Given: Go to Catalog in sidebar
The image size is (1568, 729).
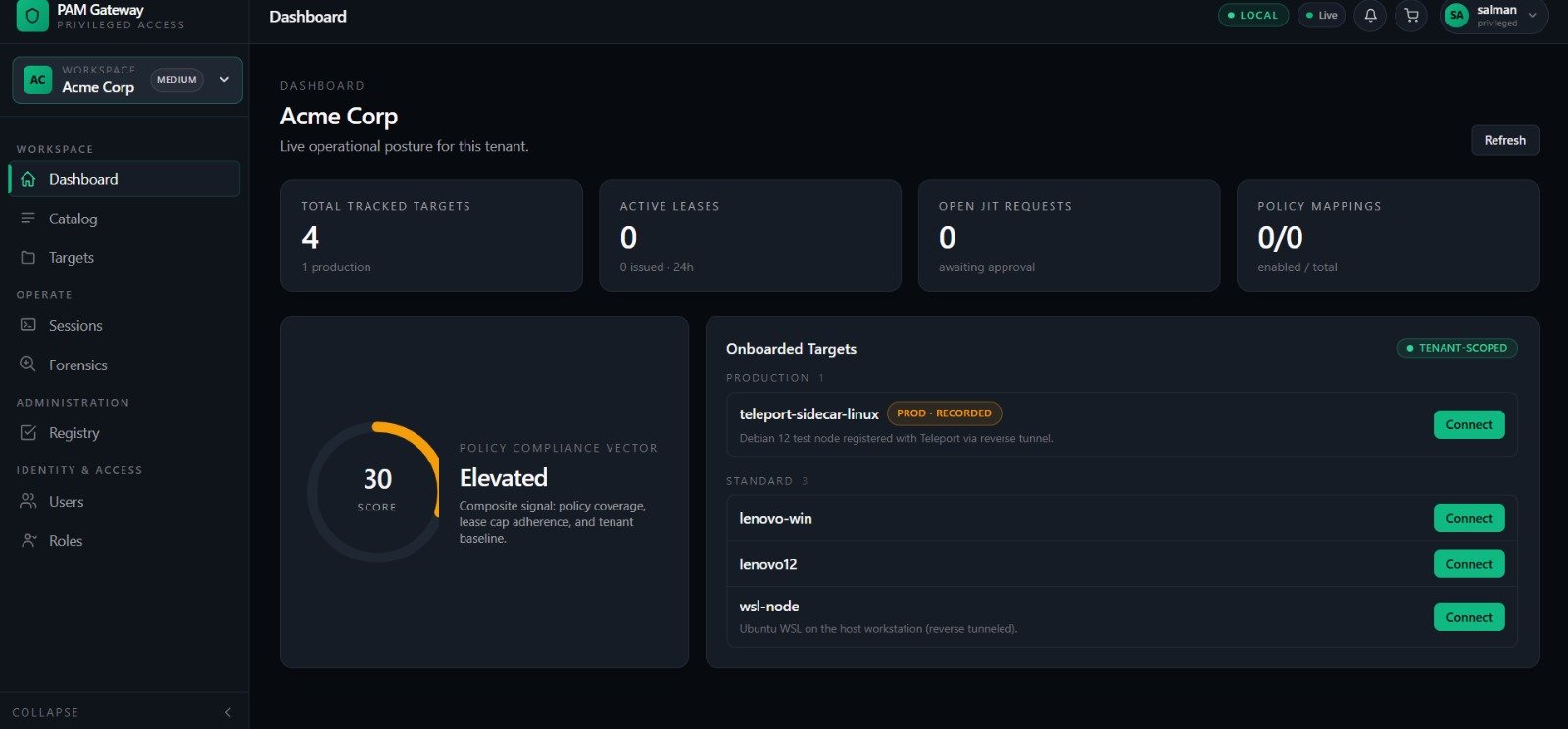Looking at the screenshot, I should 124,219.
